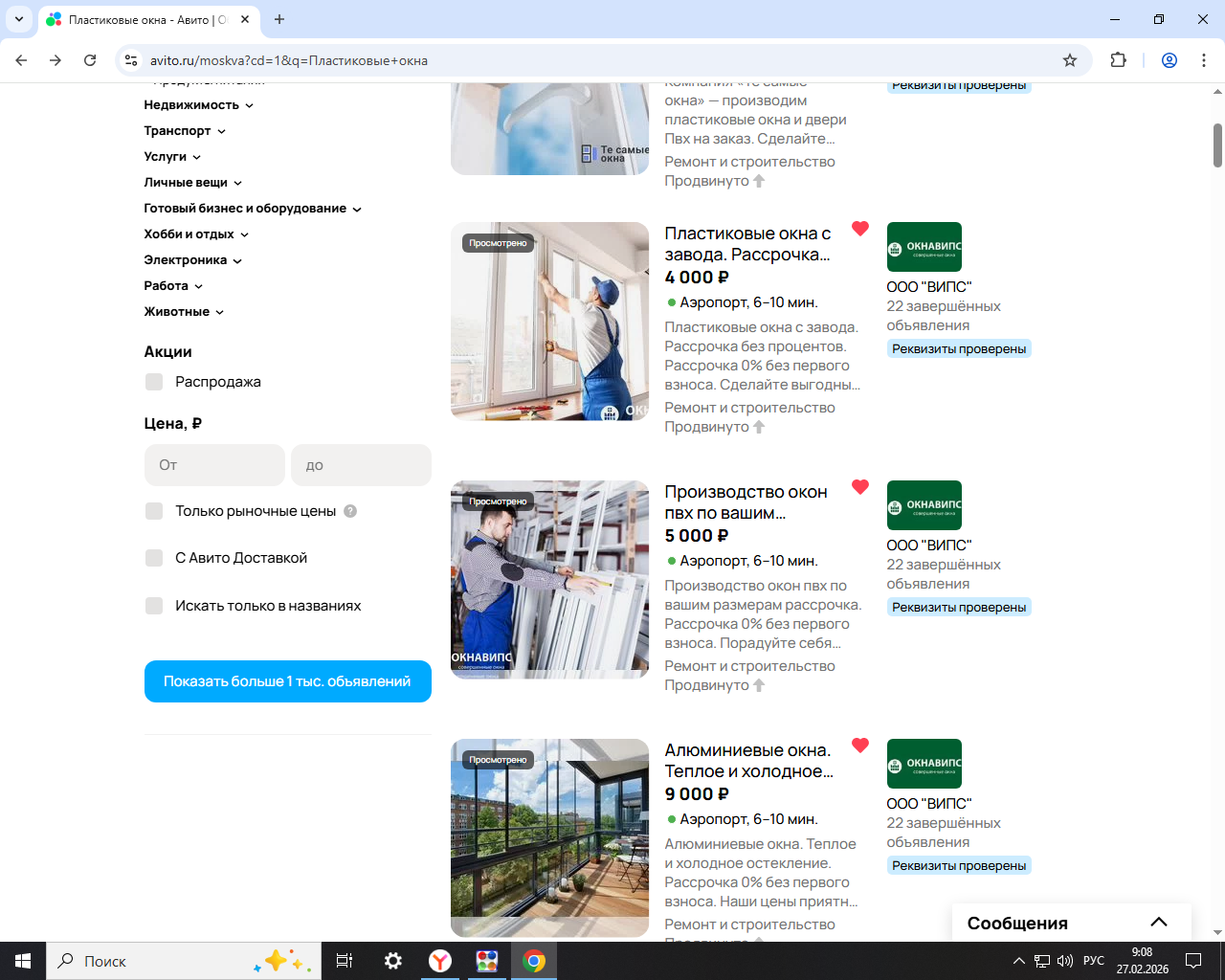The image size is (1225, 980).
Task: Open photo of window installer listing
Action: click(549, 322)
